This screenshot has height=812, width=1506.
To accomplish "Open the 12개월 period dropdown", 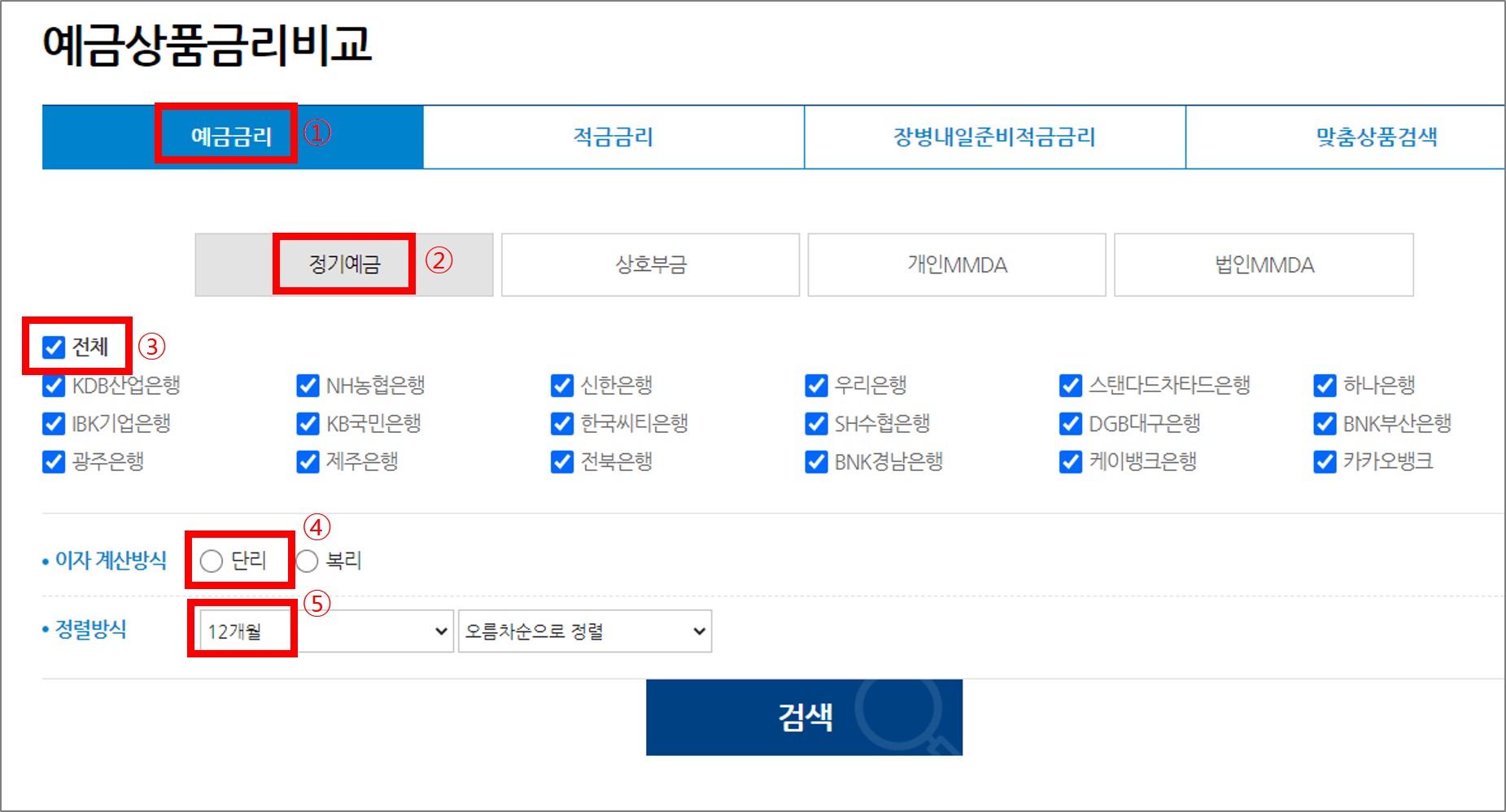I will pyautogui.click(x=326, y=631).
